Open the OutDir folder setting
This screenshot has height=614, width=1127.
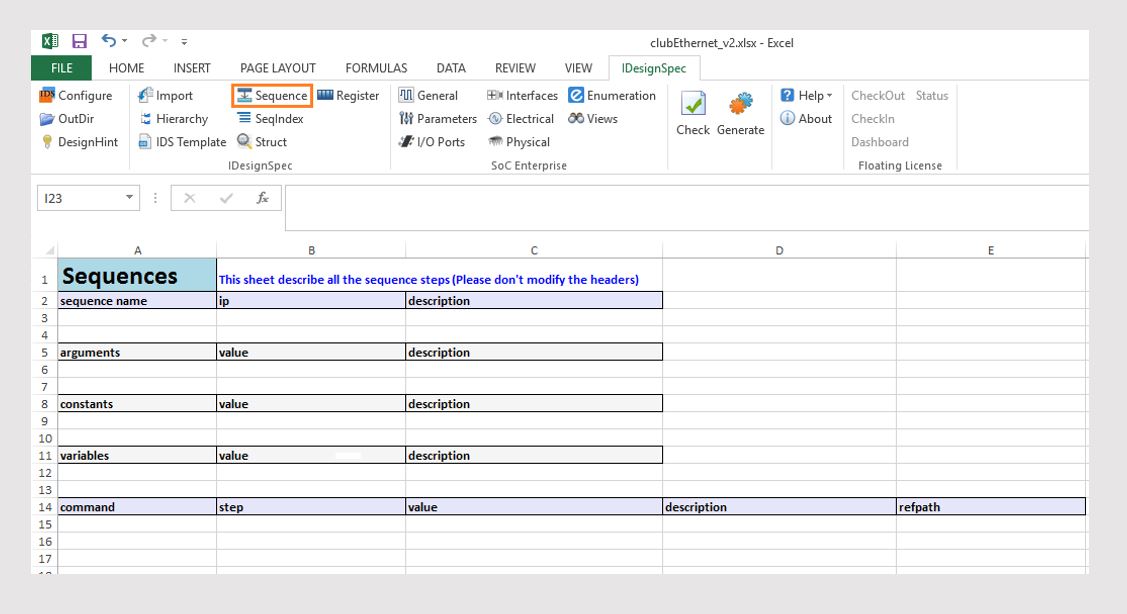click(x=67, y=119)
